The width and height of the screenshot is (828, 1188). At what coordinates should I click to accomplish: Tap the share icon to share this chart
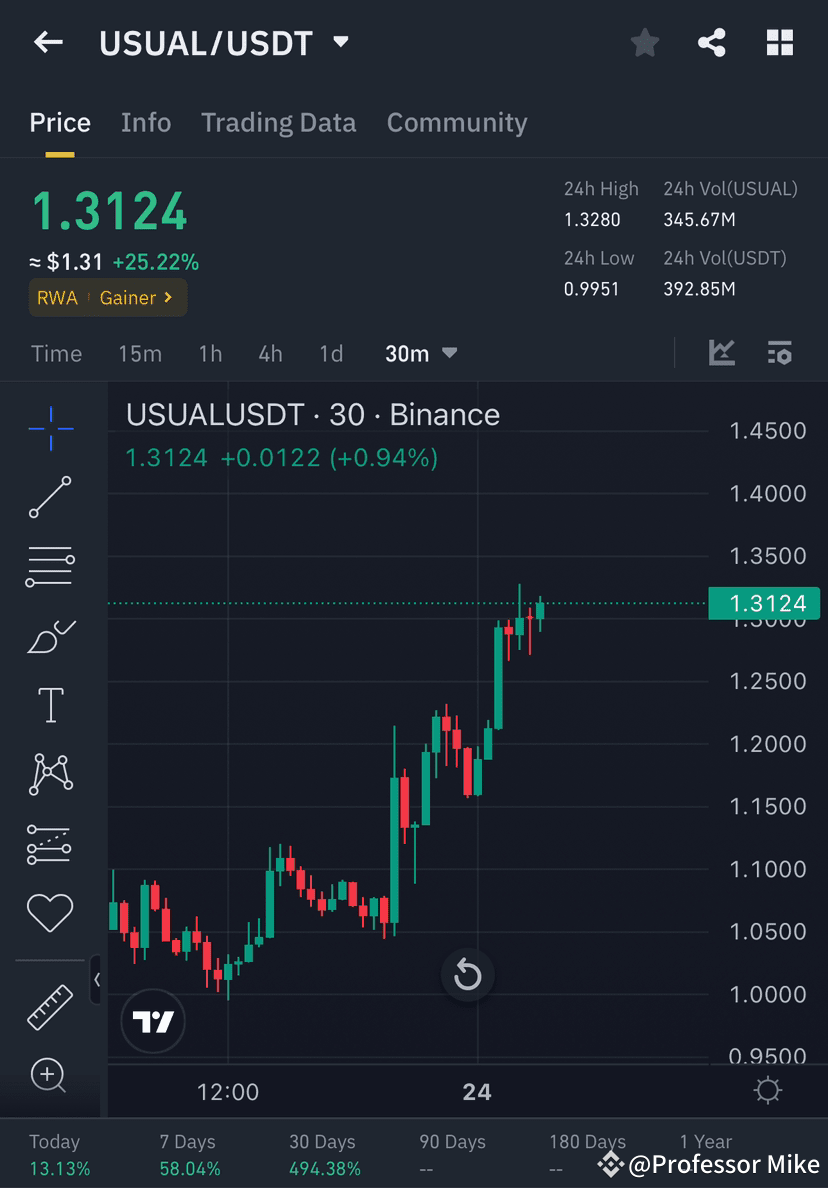coord(712,43)
